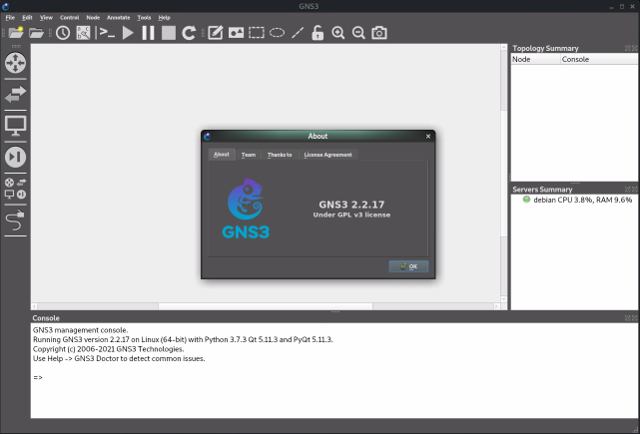The height and width of the screenshot is (434, 640).
Task: Open the File menu
Action: click(10, 18)
